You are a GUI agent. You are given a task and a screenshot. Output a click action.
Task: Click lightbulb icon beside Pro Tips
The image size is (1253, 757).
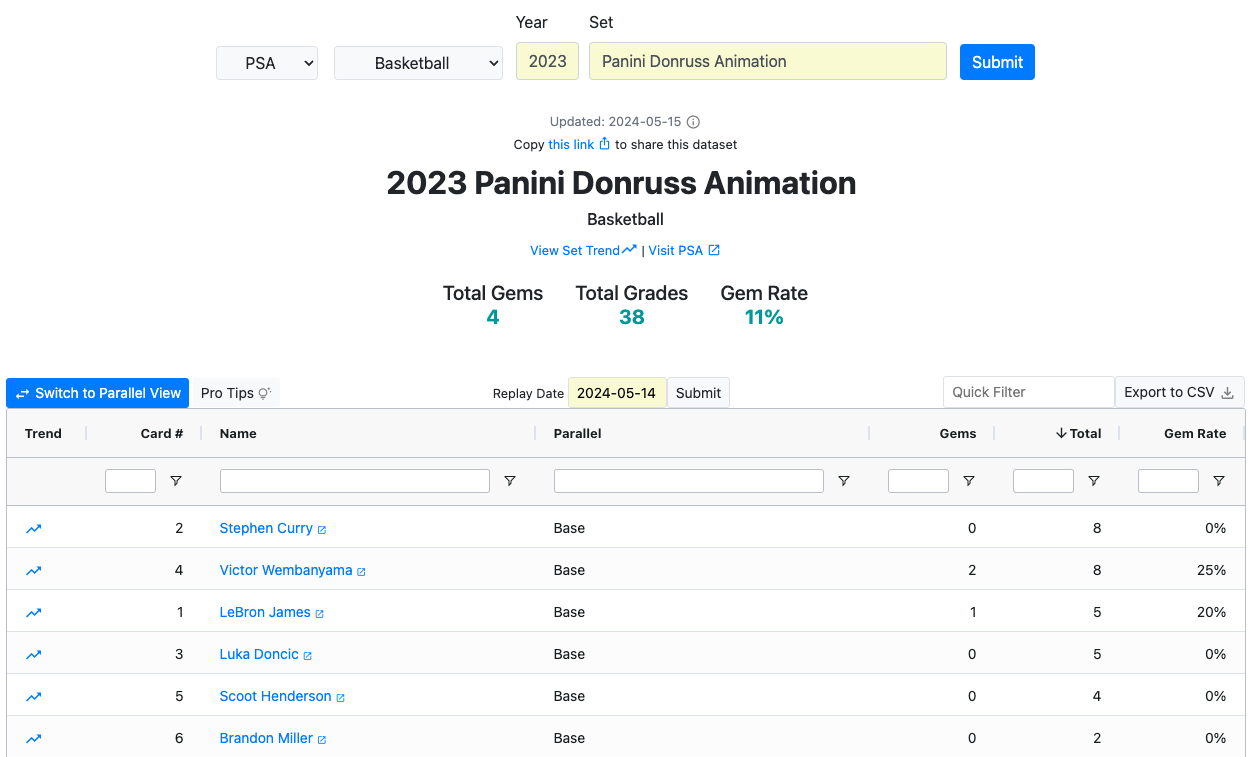point(265,393)
